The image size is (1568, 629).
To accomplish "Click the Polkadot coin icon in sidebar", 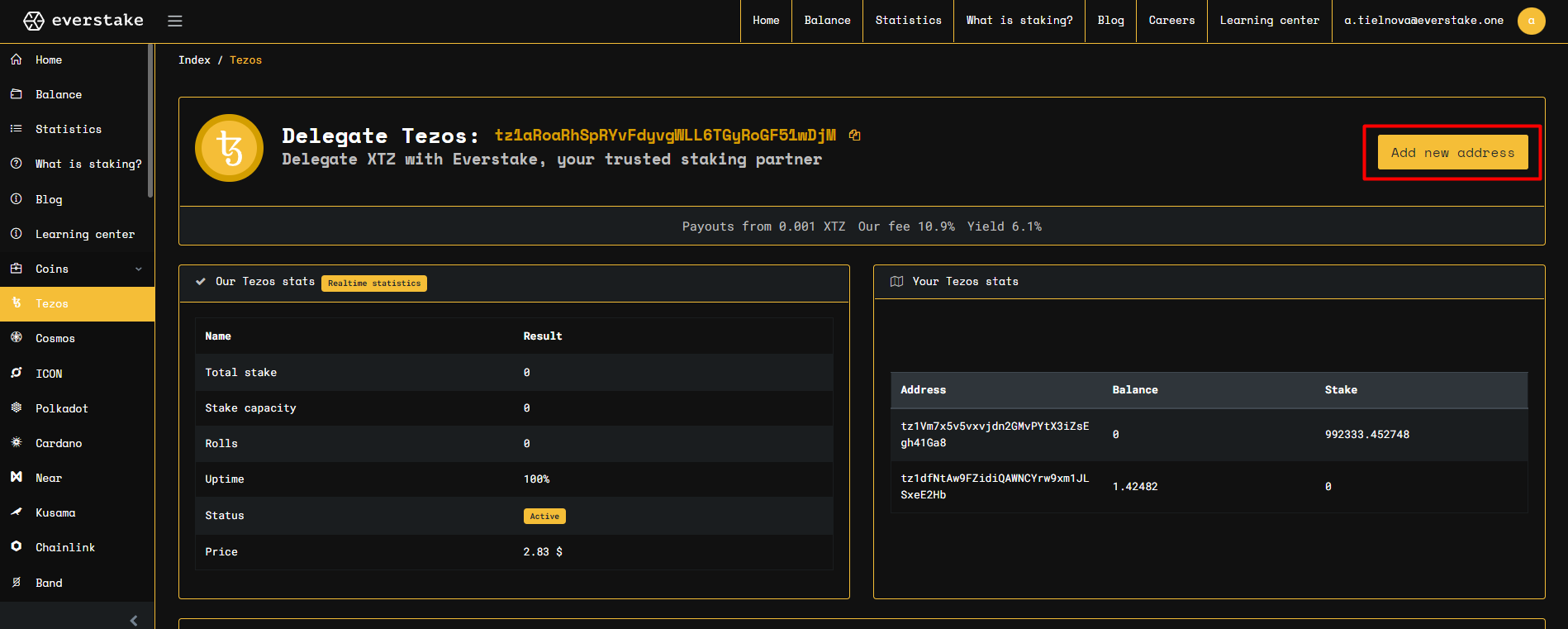I will [x=16, y=408].
